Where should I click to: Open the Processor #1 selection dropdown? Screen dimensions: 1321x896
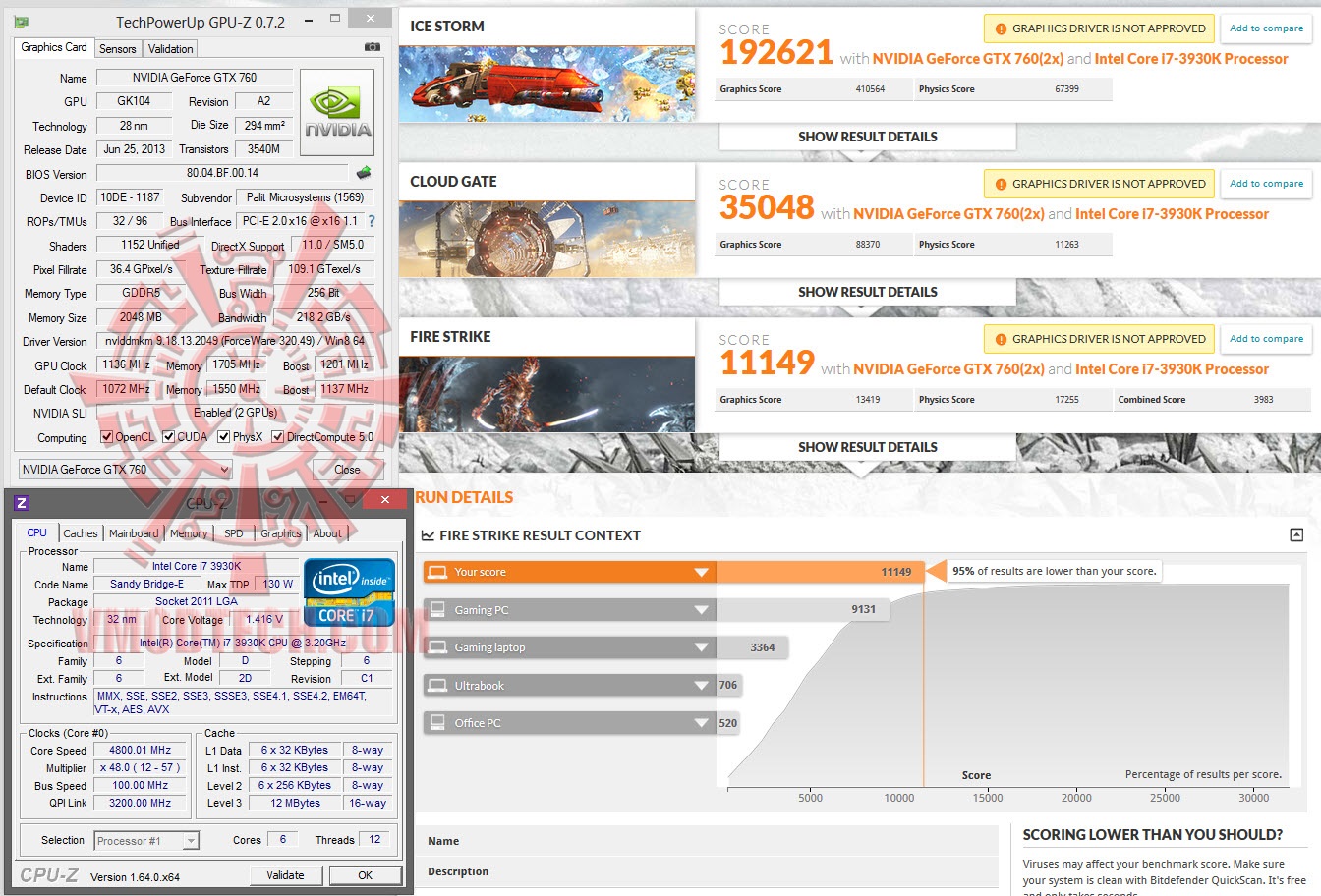(146, 840)
